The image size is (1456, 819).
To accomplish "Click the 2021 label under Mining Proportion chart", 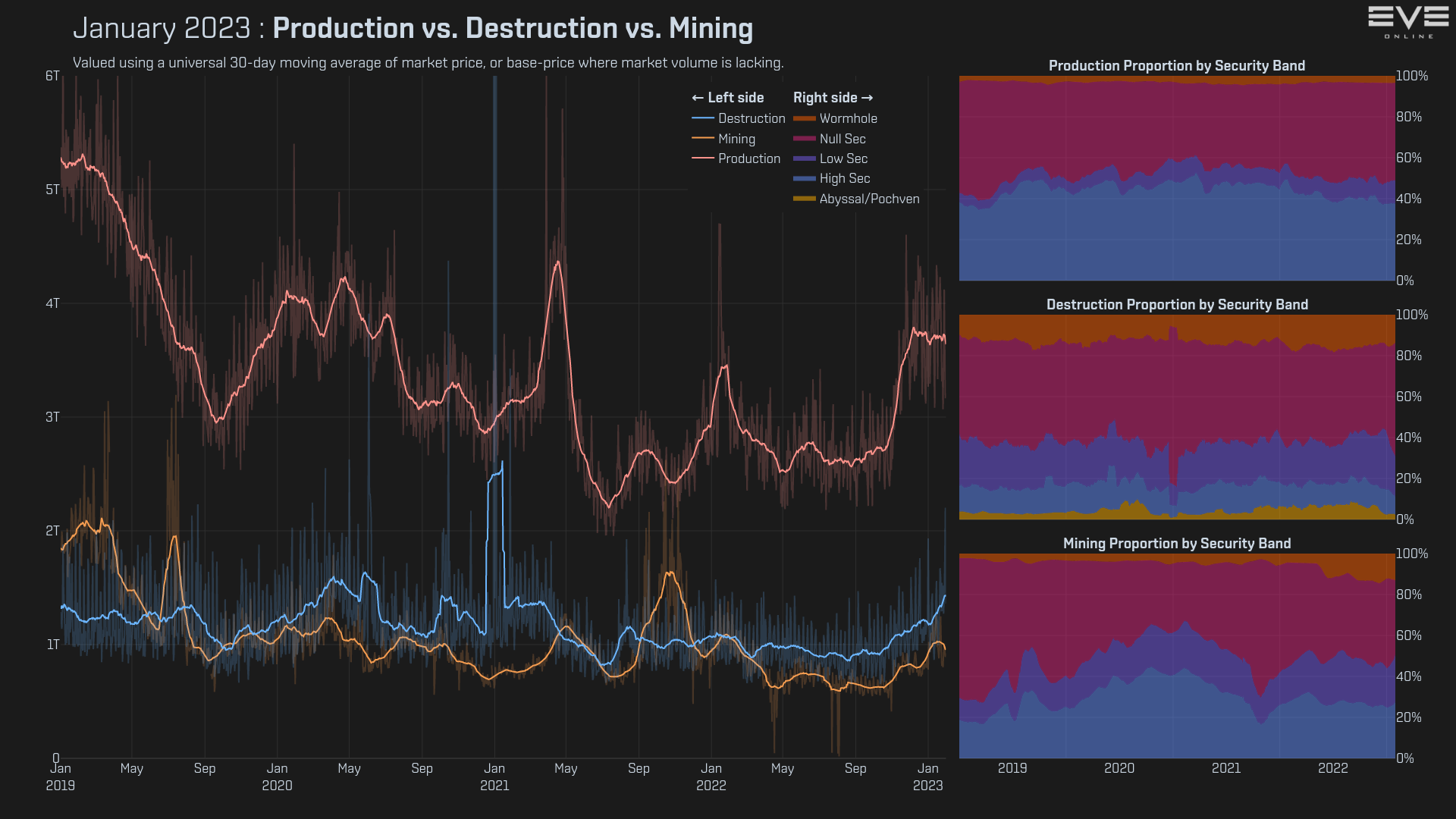I will tap(1226, 768).
